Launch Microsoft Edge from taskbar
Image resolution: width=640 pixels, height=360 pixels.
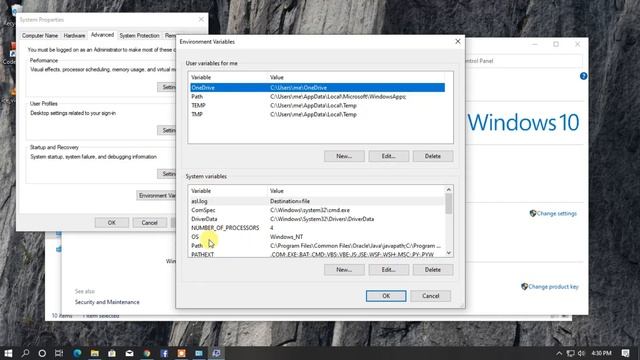[77, 353]
